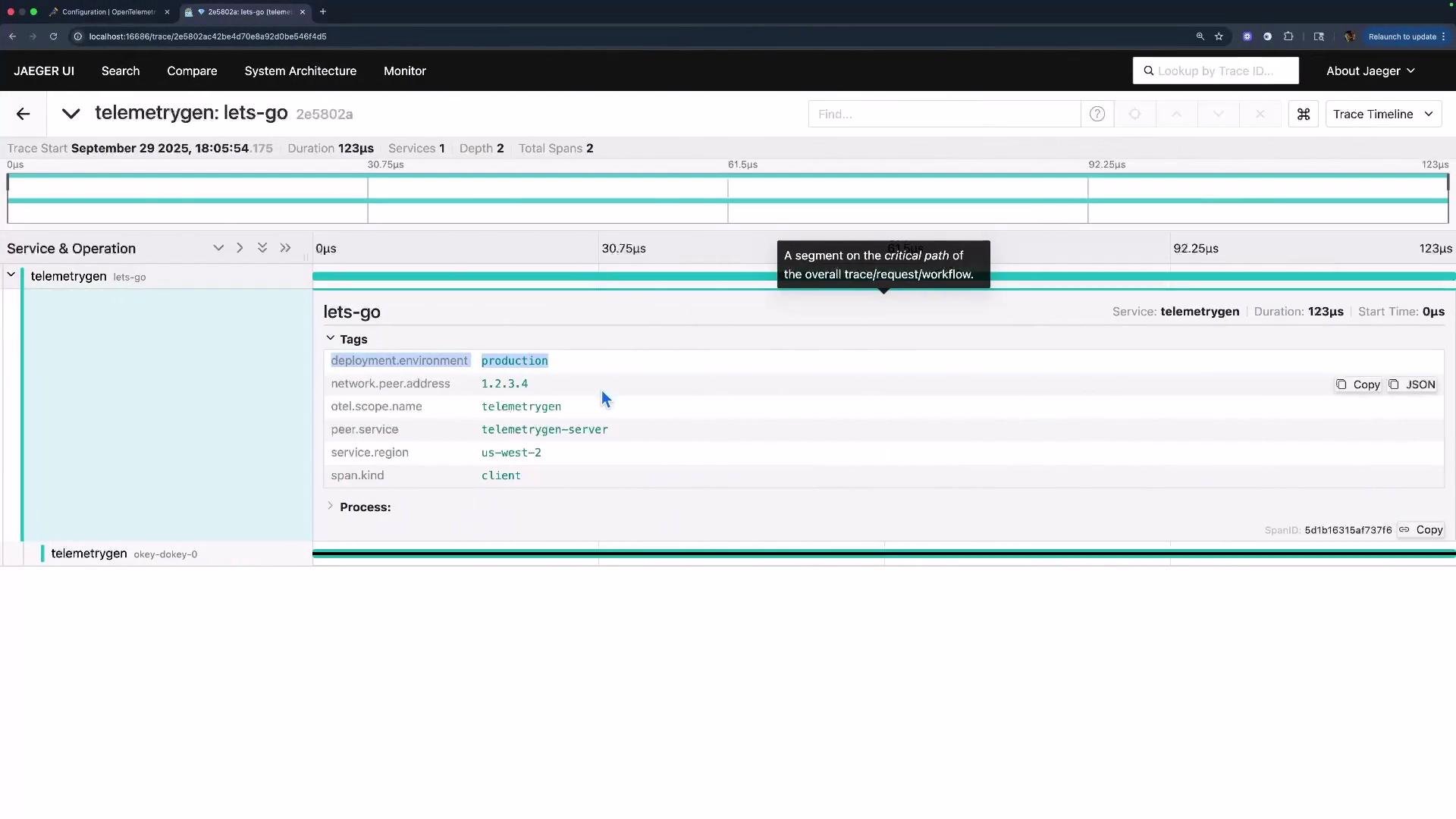Expand one level of spans chevron down
The image size is (1456, 819).
pos(218,248)
